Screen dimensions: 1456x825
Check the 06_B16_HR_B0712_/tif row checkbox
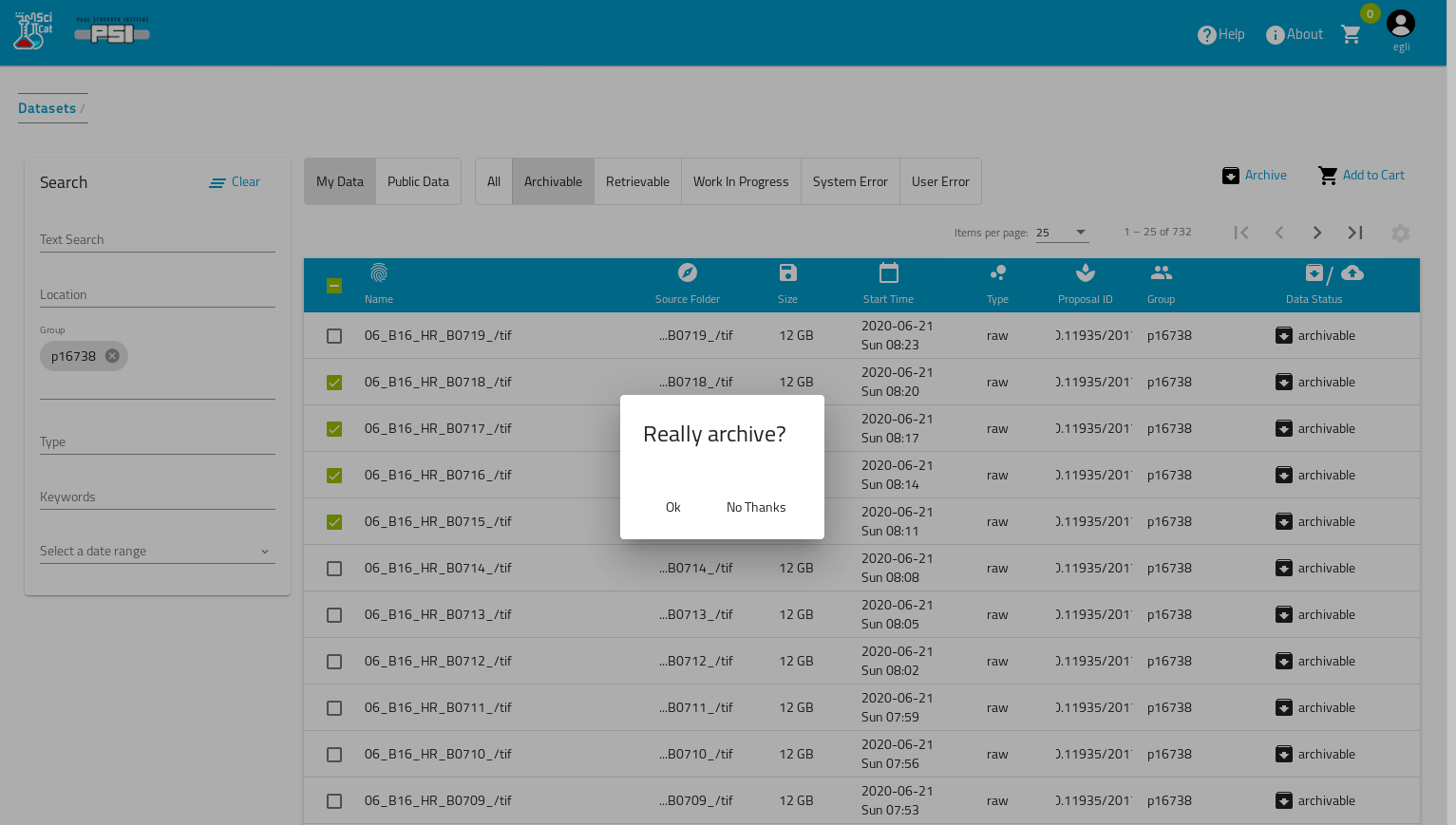coord(334,662)
